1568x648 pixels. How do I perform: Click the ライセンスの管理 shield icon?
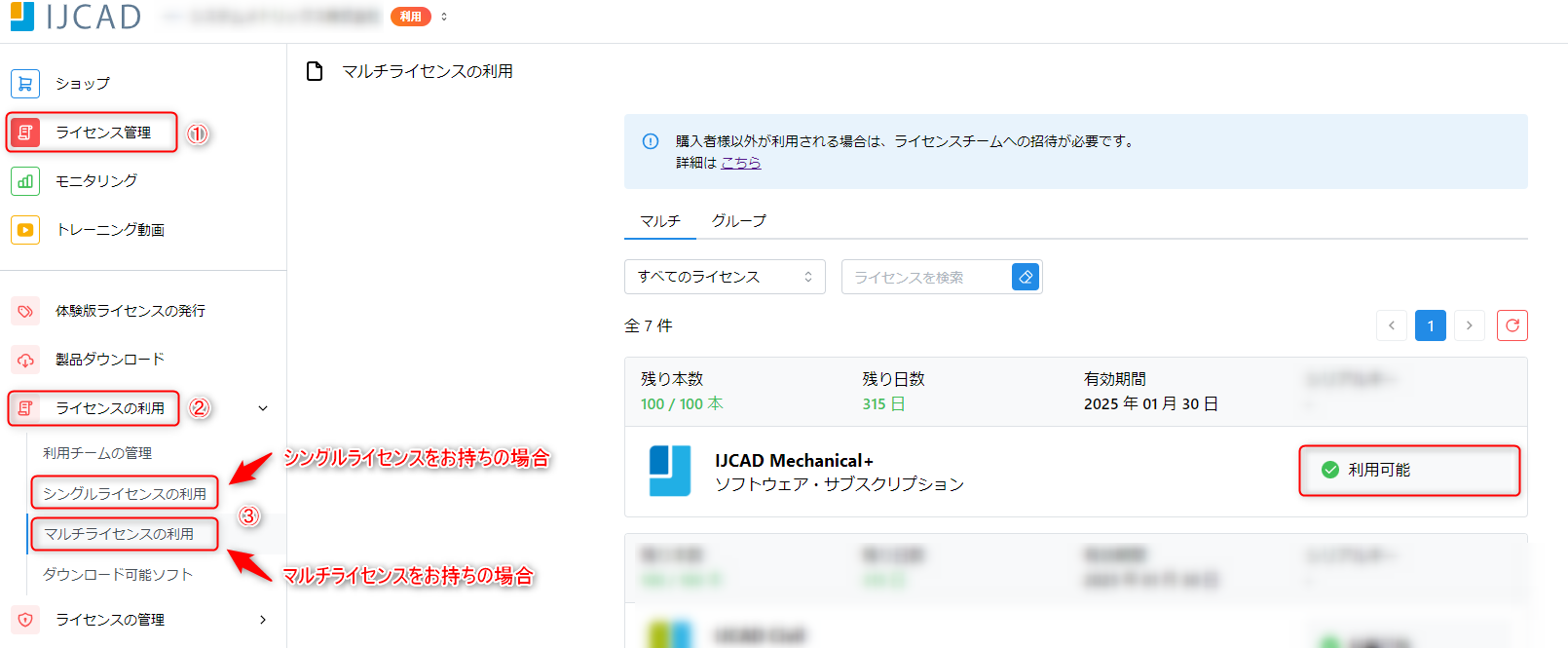click(25, 620)
